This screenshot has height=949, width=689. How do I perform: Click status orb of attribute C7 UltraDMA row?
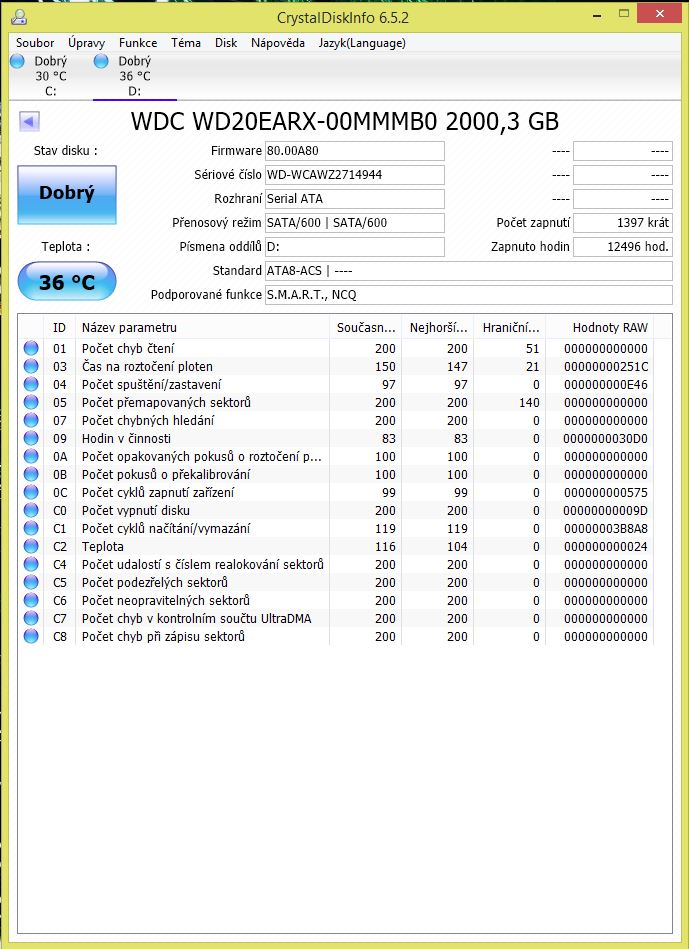[31, 618]
